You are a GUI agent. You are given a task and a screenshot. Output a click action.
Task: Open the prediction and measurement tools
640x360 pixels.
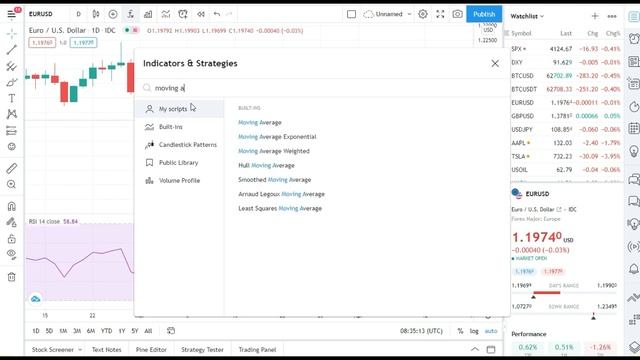pyautogui.click(x=11, y=131)
